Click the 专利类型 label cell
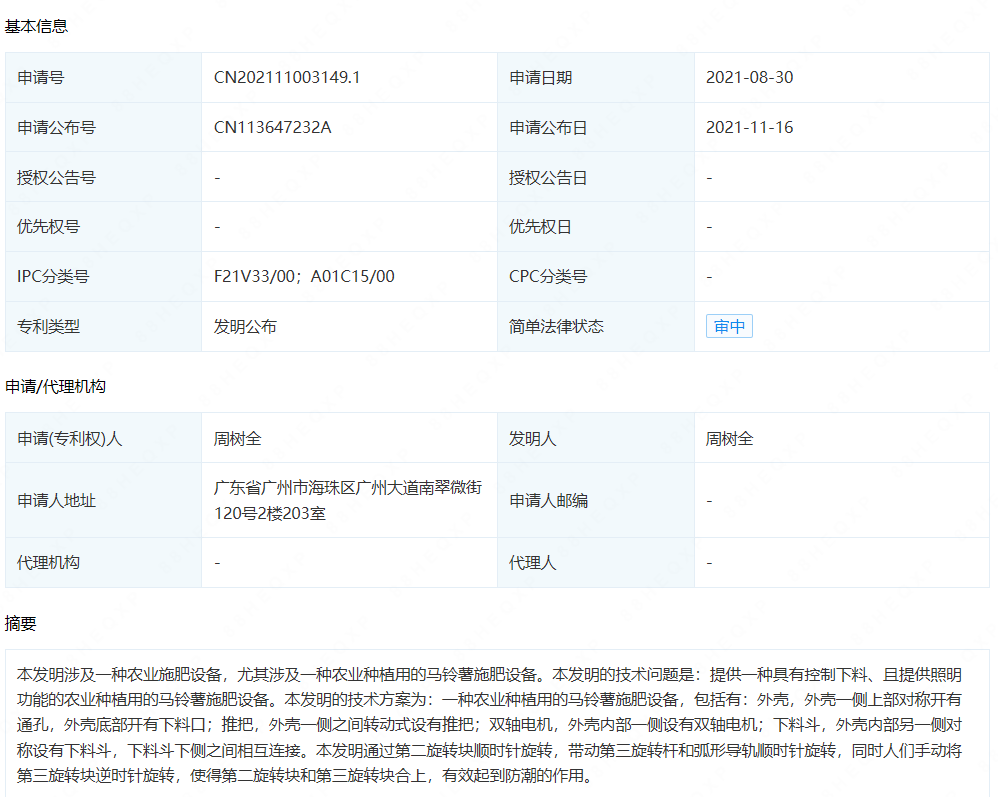The height and width of the screenshot is (797, 998). tap(104, 327)
